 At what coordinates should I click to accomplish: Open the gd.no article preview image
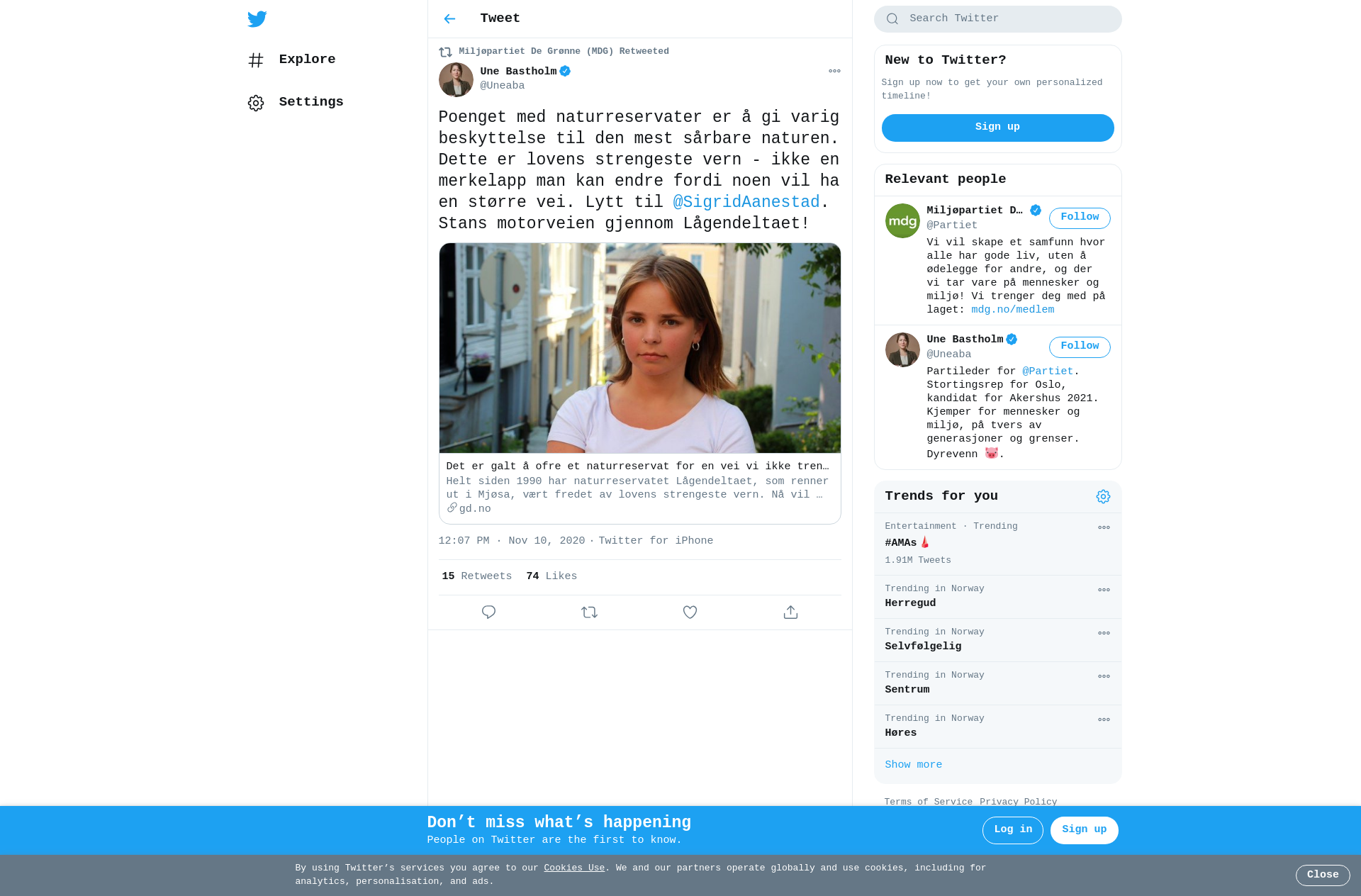(639, 348)
